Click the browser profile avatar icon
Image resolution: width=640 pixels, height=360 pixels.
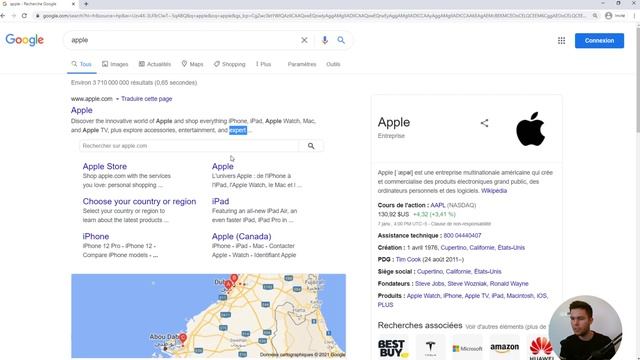coord(609,16)
